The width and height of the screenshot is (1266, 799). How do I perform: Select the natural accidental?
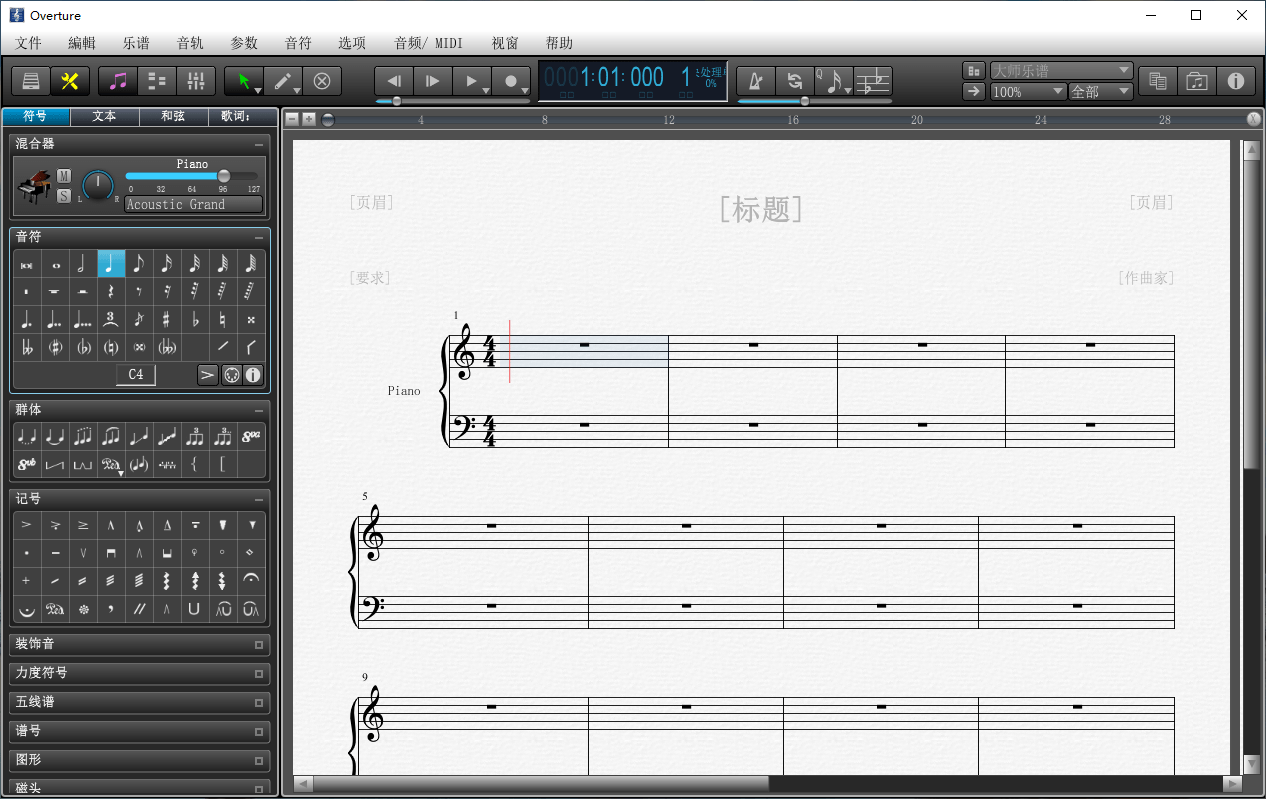coord(222,320)
